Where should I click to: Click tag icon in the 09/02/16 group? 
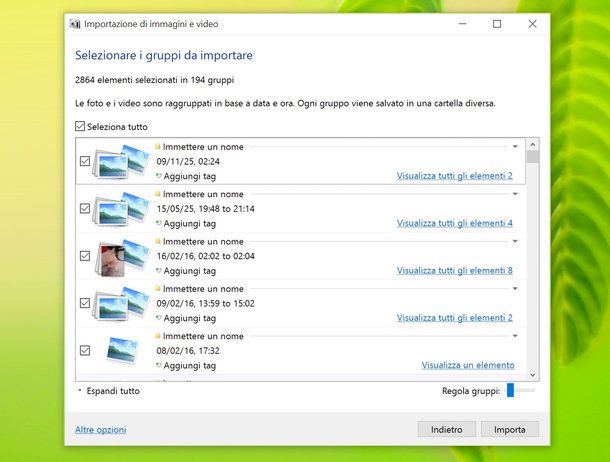(x=158, y=318)
